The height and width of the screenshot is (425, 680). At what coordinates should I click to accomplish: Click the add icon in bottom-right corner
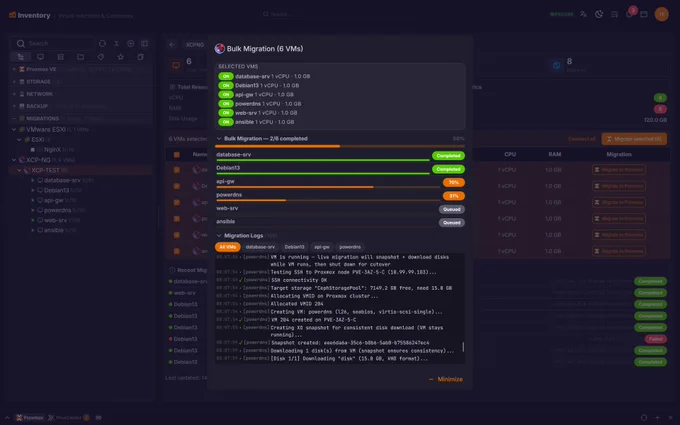[x=657, y=418]
